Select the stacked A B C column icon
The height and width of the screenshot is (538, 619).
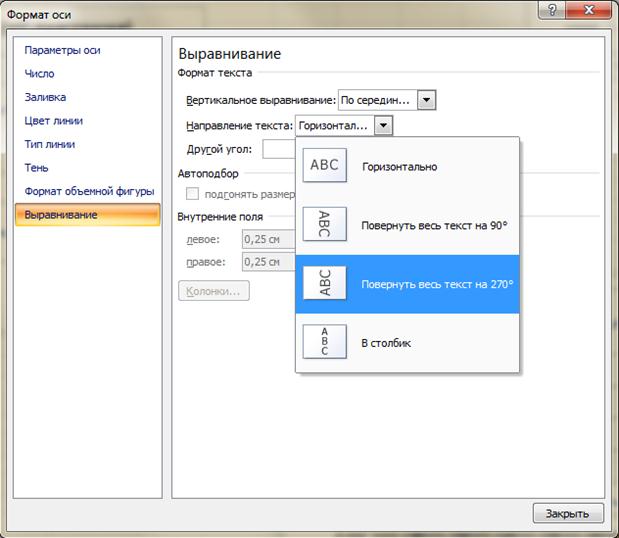tap(325, 341)
